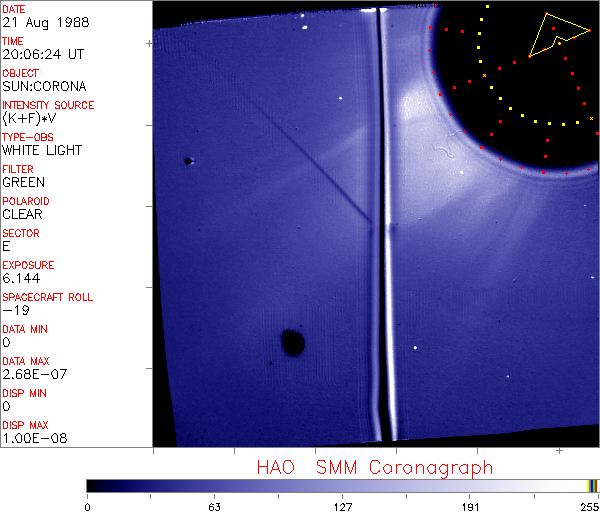
Task: Select the 0 under DISP MIN
Action: click(6, 406)
